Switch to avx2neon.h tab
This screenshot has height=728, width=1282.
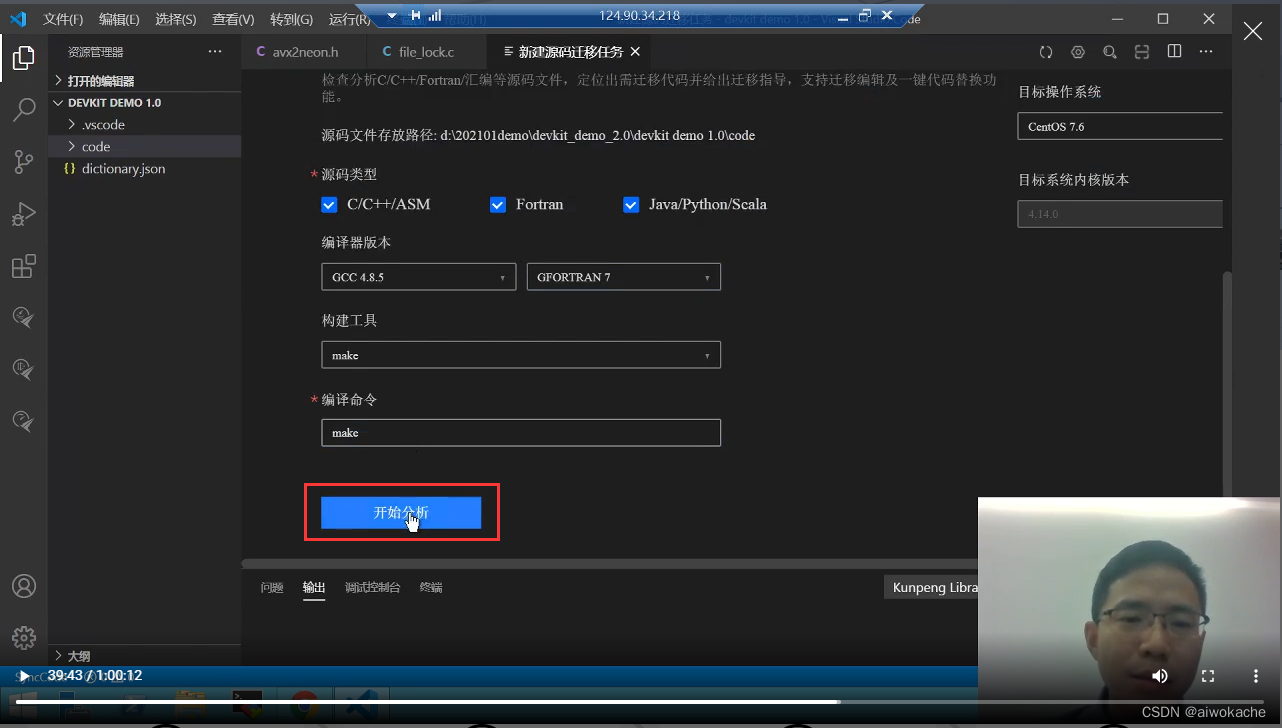(304, 52)
